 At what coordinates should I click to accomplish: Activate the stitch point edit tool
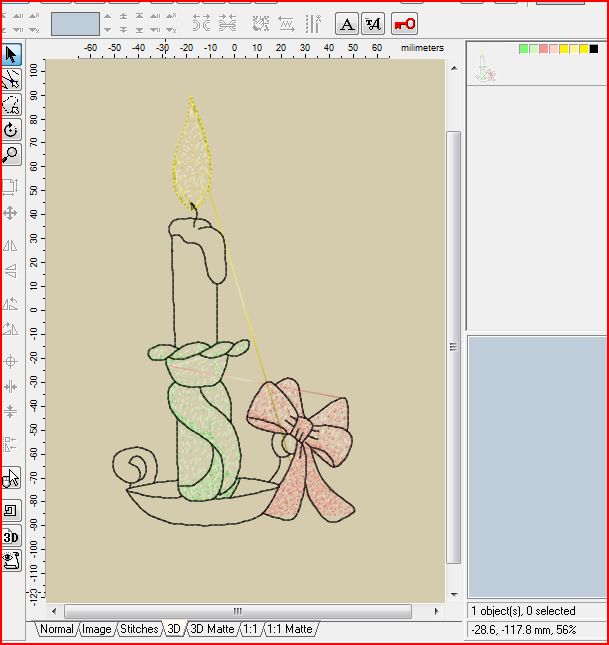tap(11, 79)
